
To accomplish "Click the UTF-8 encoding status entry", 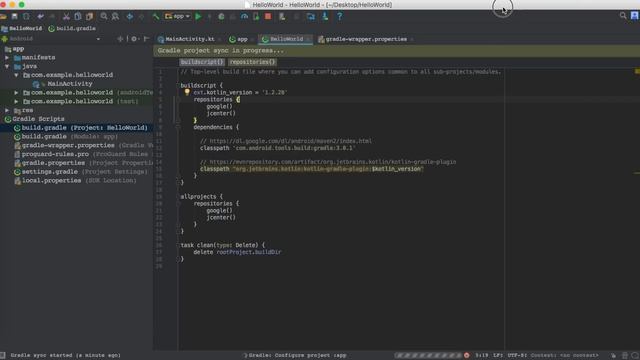I will (x=517, y=356).
